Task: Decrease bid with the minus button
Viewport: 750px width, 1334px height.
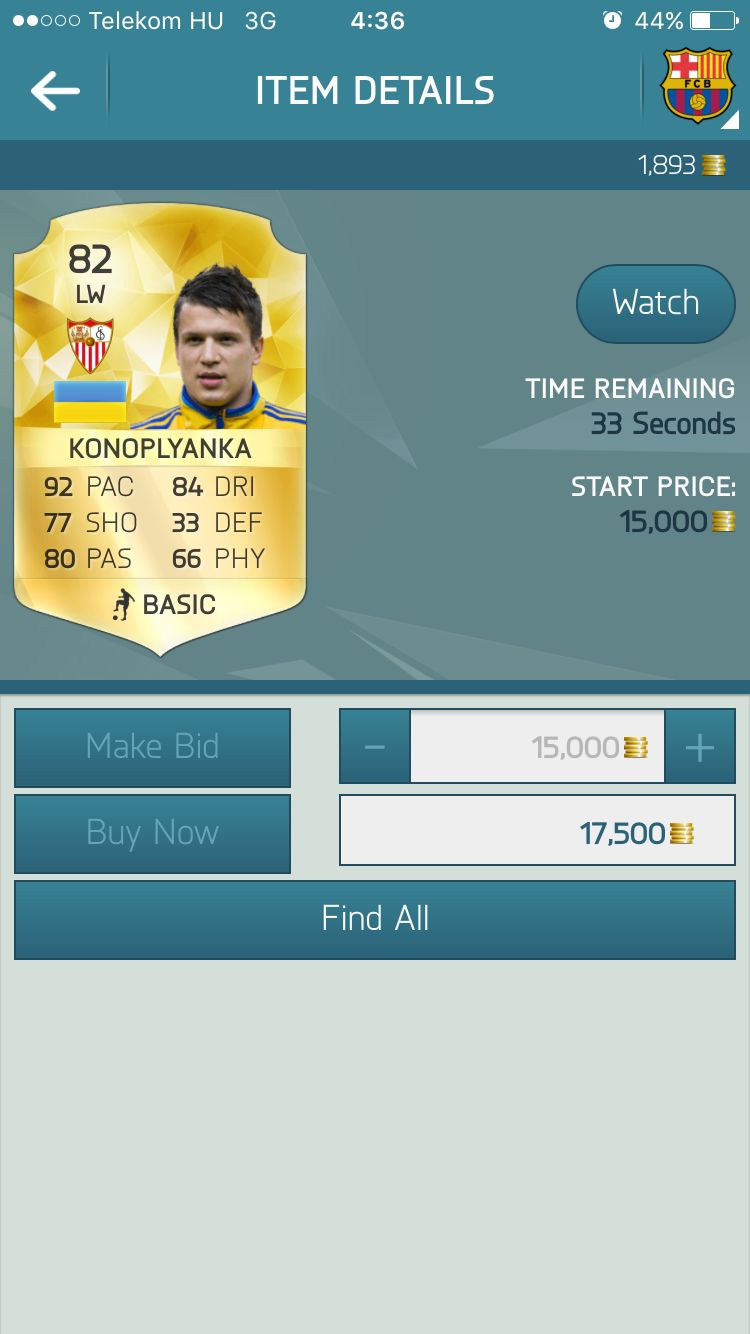Action: click(375, 746)
